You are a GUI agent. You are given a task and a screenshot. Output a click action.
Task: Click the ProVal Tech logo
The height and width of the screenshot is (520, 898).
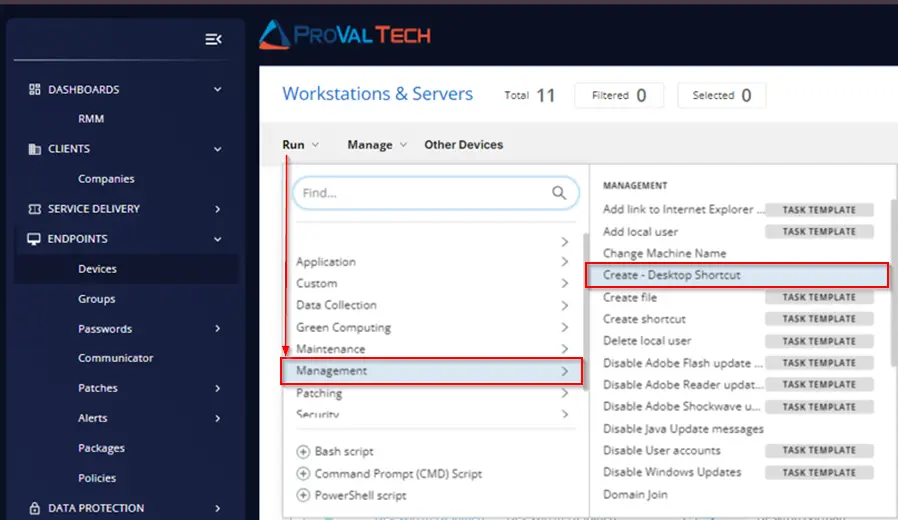point(345,35)
